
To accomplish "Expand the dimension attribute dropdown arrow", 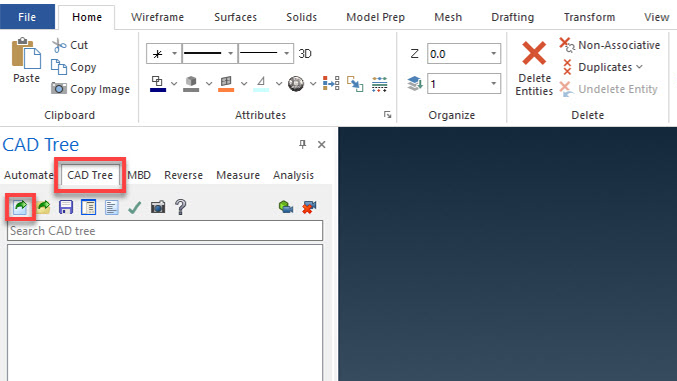I will (x=279, y=83).
